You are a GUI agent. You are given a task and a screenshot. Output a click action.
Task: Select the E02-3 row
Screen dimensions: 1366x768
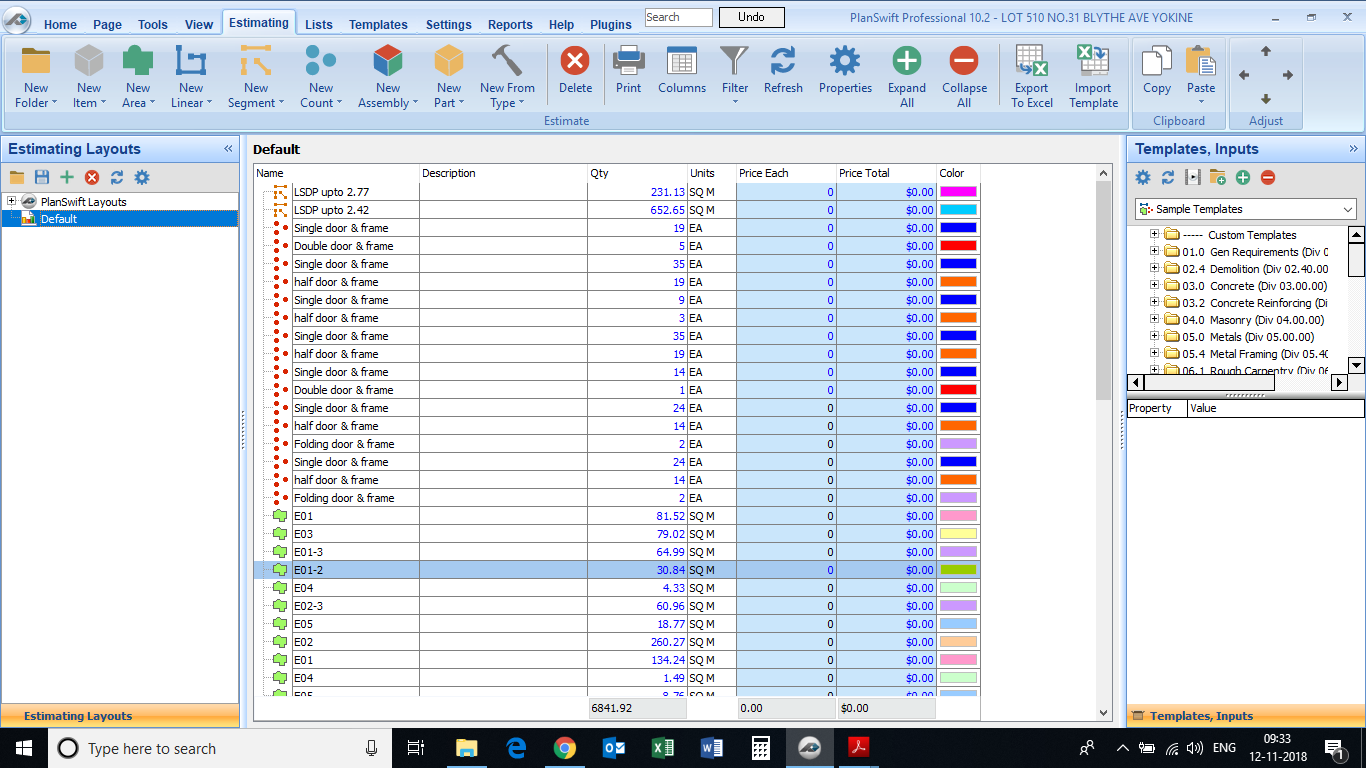(617, 606)
